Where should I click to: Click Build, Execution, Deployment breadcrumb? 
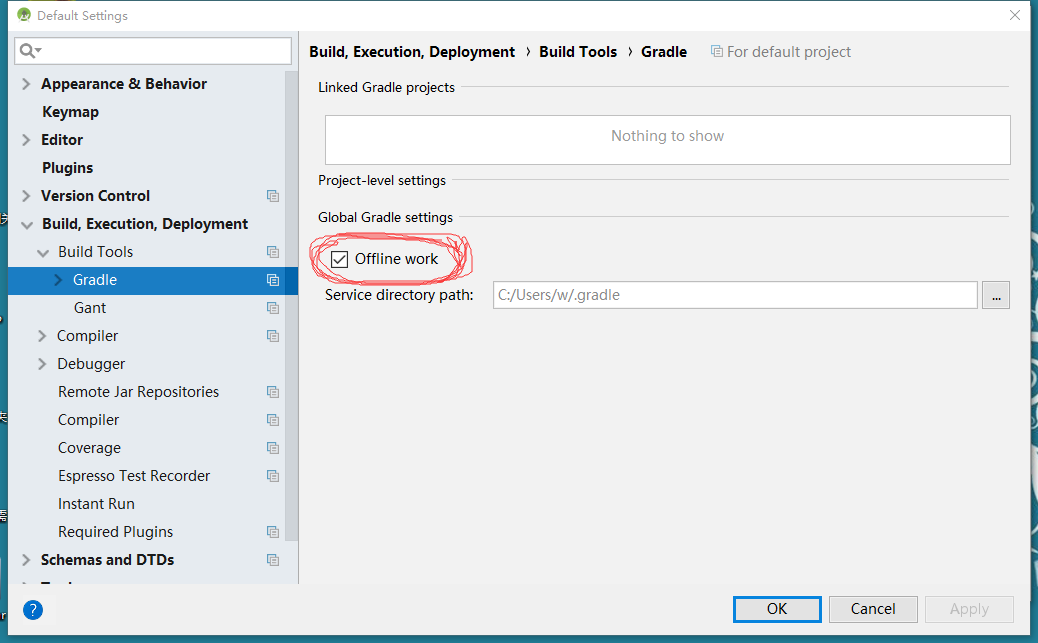point(412,52)
